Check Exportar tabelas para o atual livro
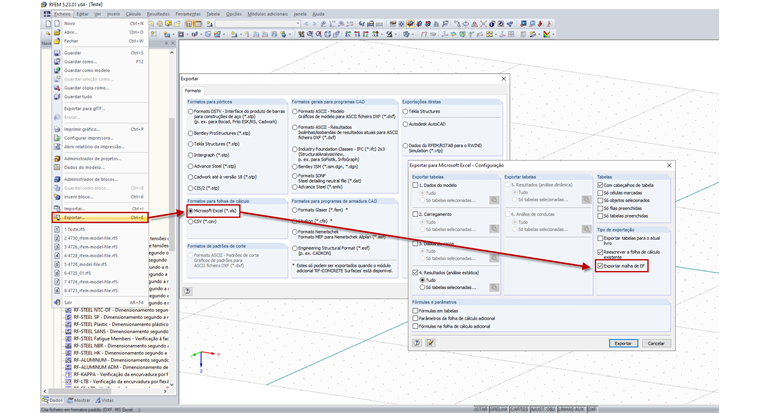760x413 pixels. click(601, 238)
